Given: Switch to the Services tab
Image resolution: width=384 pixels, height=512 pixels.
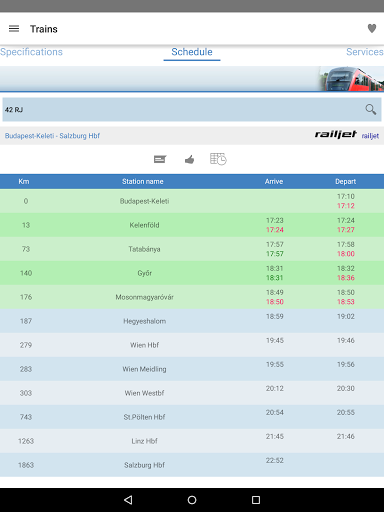Looking at the screenshot, I should (x=365, y=52).
